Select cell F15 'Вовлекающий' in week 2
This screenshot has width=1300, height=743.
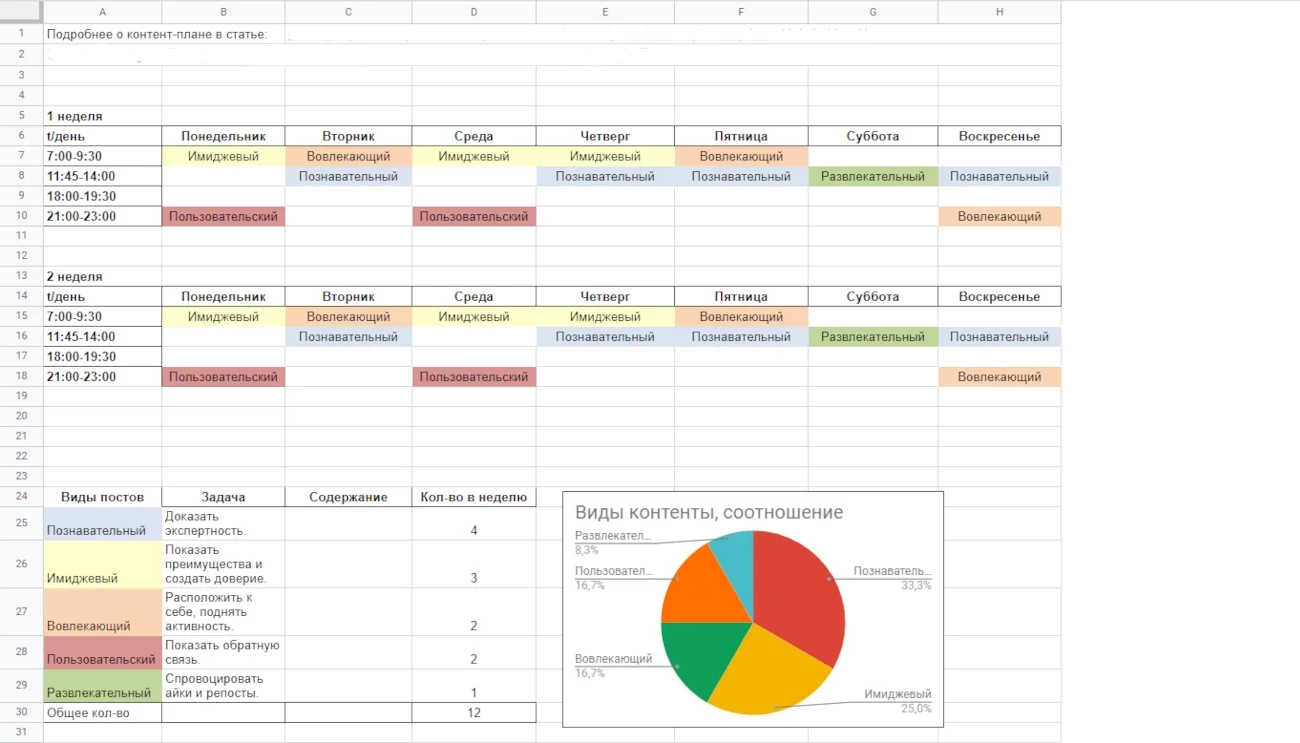[x=741, y=316]
